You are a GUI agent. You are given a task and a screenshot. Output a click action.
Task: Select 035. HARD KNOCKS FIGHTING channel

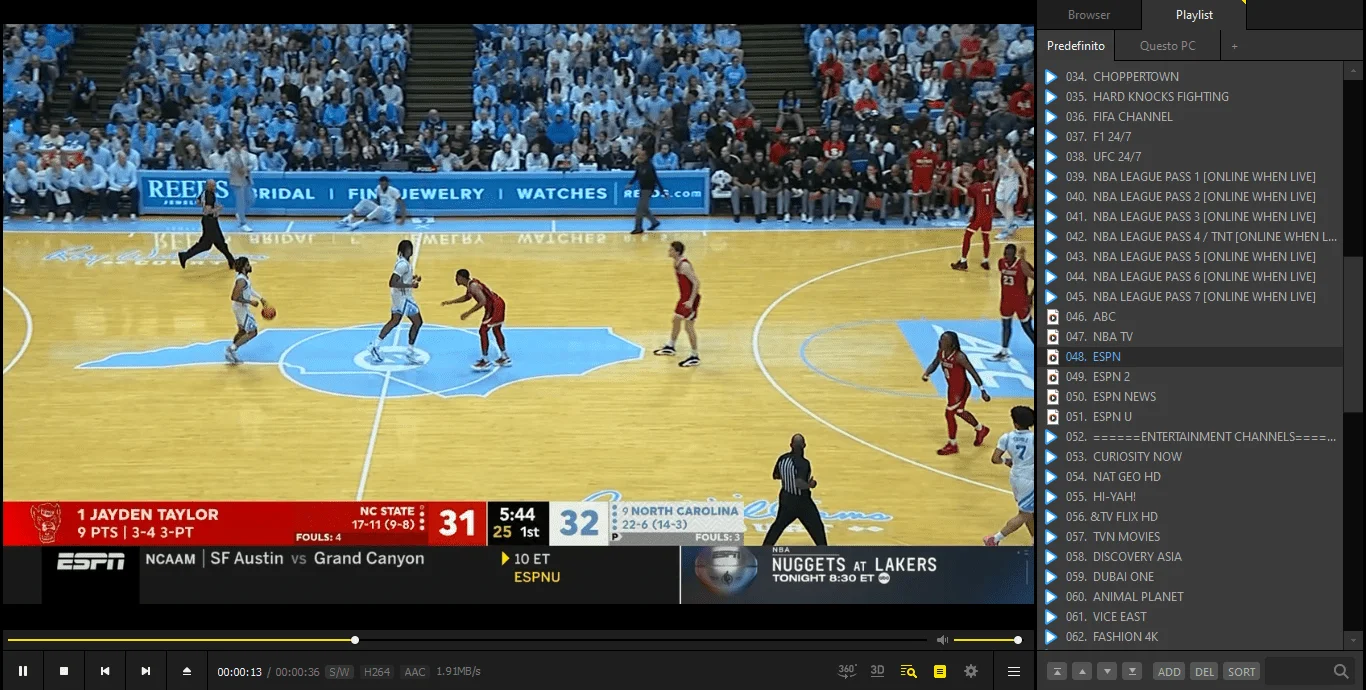click(1190, 97)
